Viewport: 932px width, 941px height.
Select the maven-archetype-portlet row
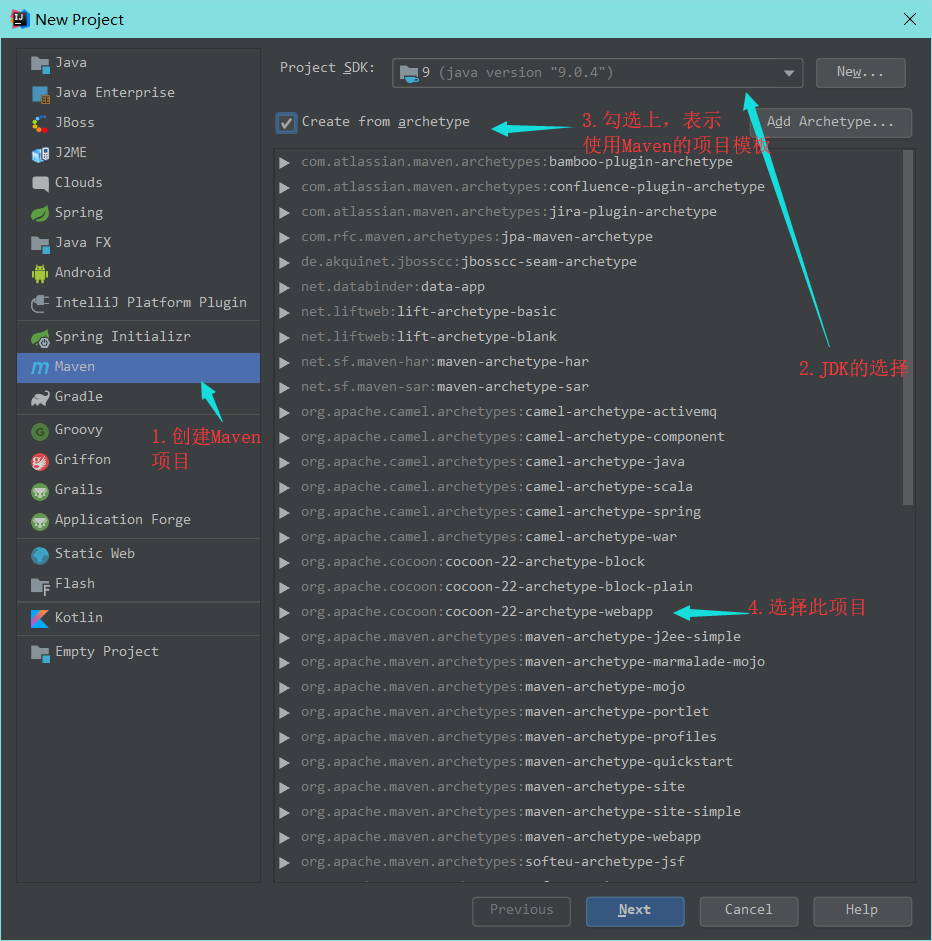(588, 712)
